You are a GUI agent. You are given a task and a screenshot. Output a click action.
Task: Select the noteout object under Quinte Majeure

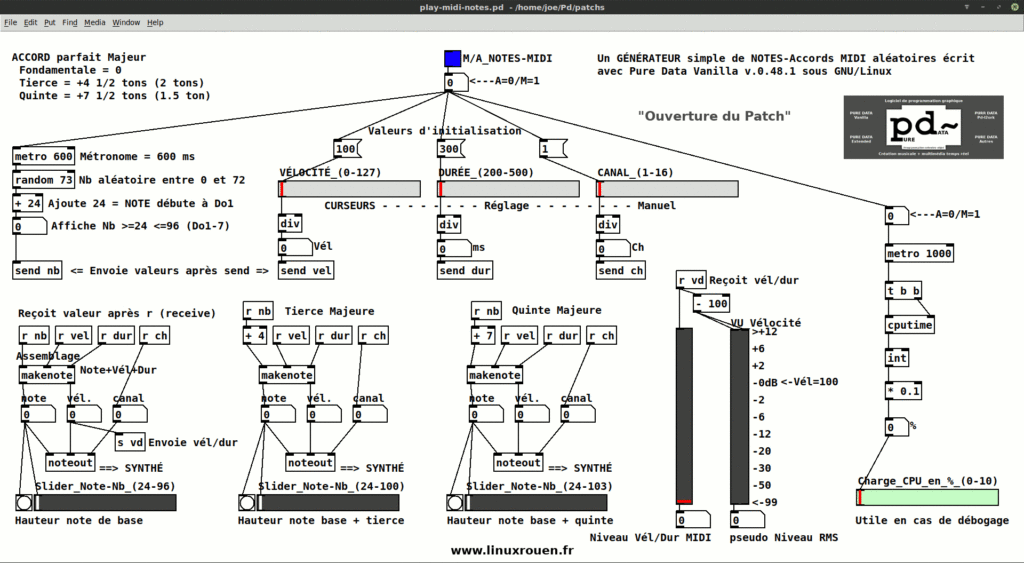[x=518, y=462]
